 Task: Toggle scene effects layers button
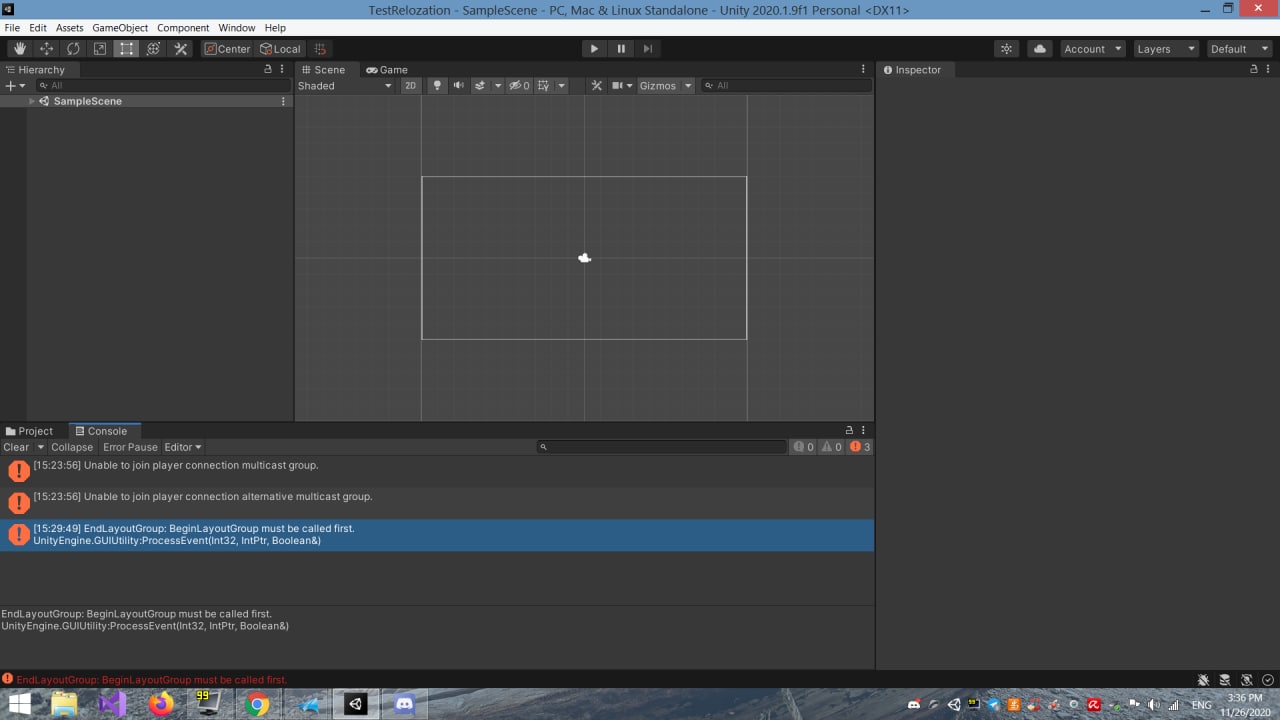[480, 86]
